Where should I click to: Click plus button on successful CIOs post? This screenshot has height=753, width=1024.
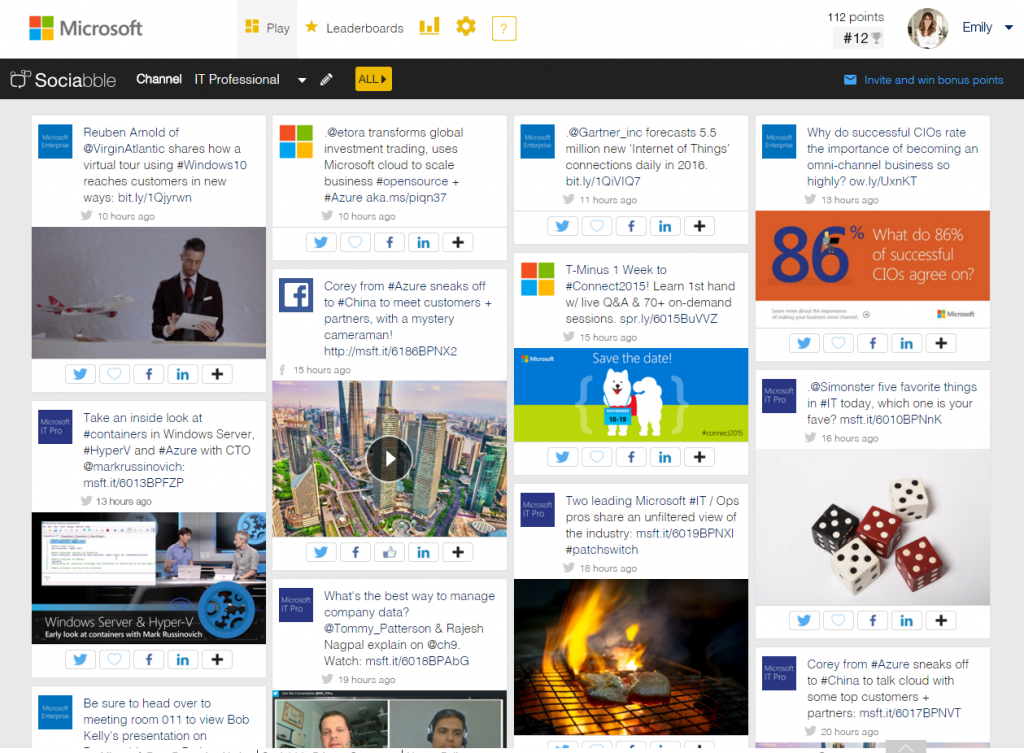pyautogui.click(x=941, y=343)
